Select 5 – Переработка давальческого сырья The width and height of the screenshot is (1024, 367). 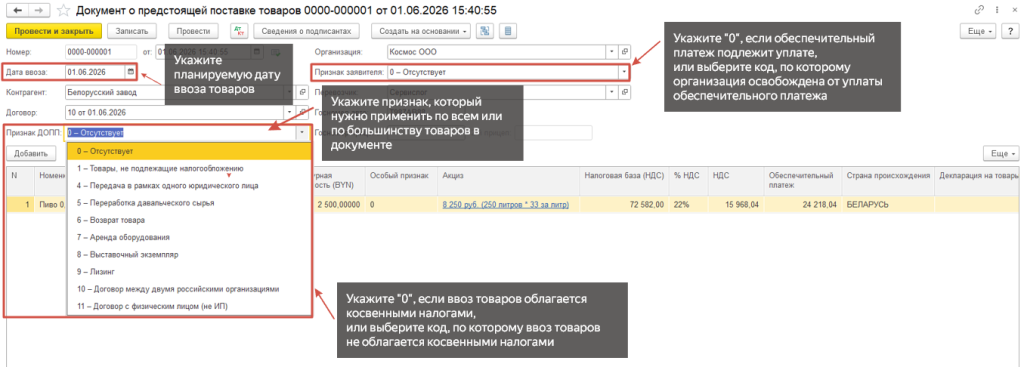click(x=189, y=202)
